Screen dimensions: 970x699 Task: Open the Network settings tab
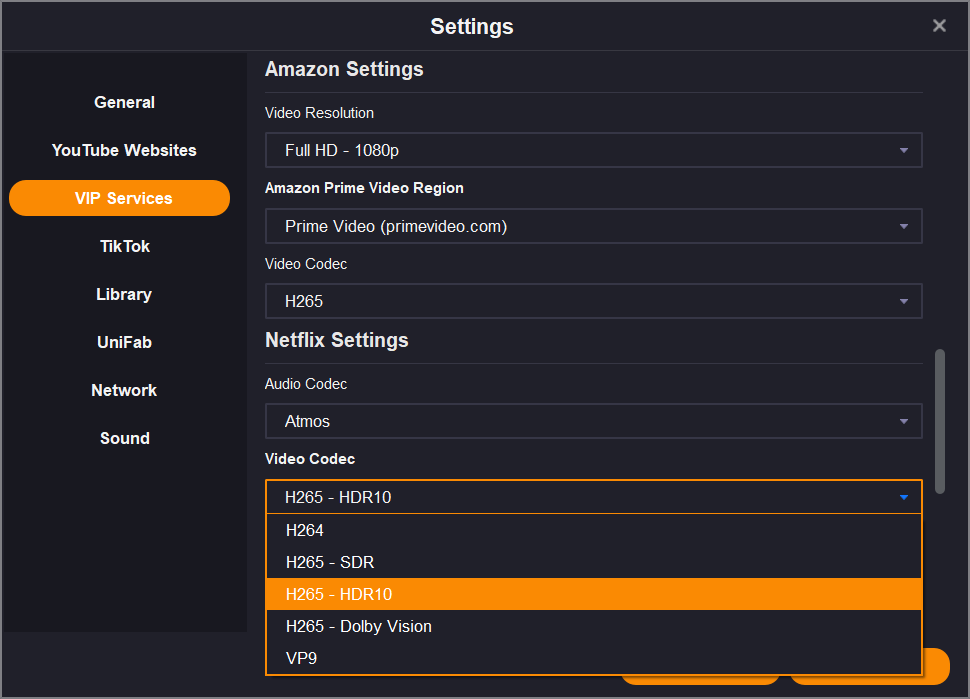click(124, 390)
